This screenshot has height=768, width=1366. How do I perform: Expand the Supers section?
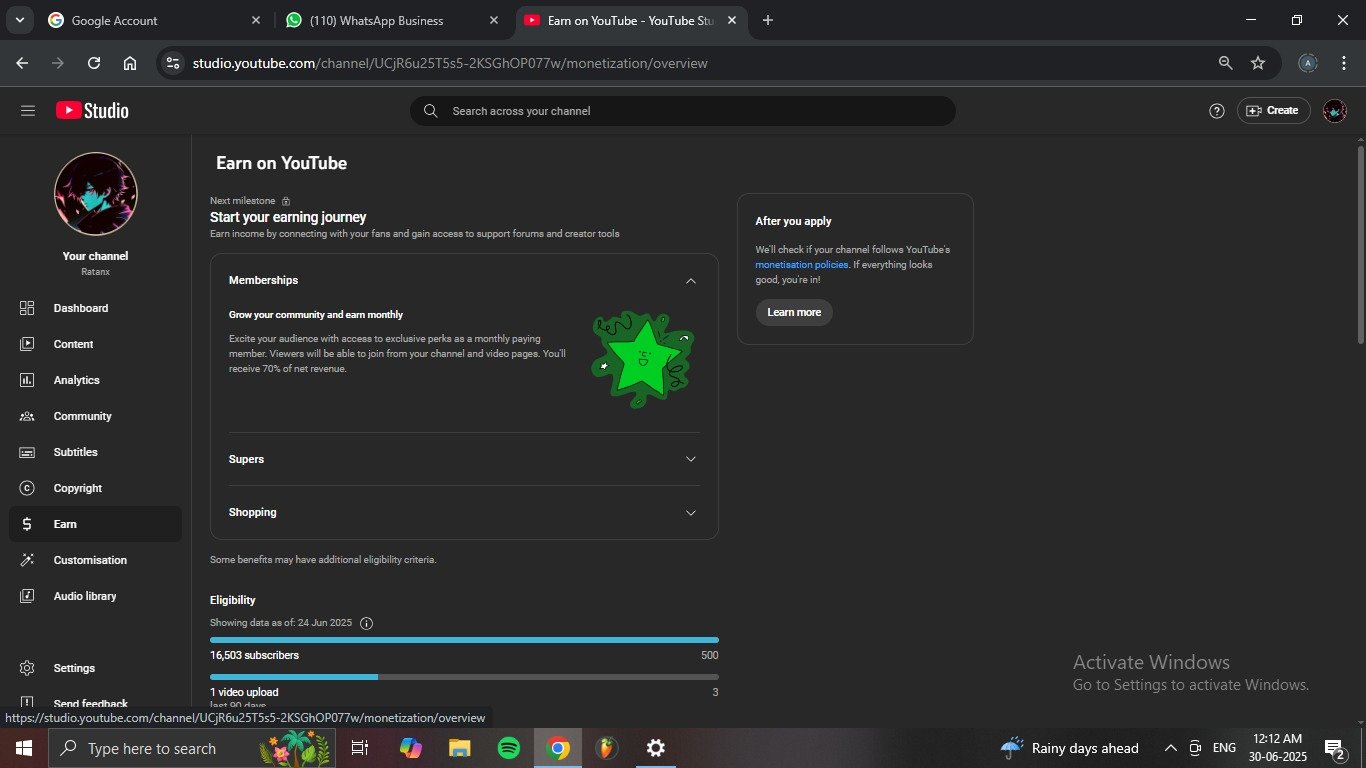(x=690, y=459)
